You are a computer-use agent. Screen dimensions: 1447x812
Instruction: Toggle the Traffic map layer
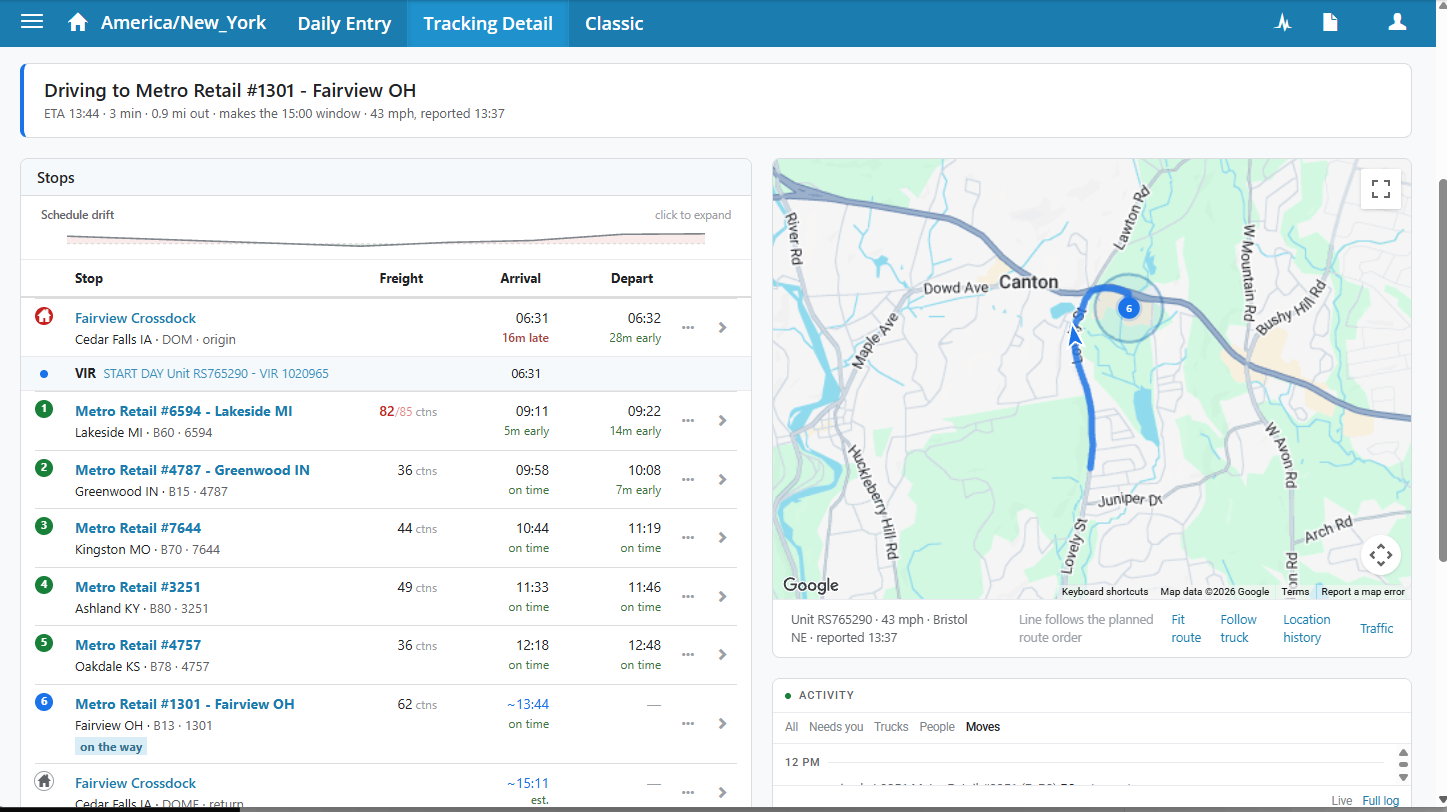pyautogui.click(x=1376, y=629)
